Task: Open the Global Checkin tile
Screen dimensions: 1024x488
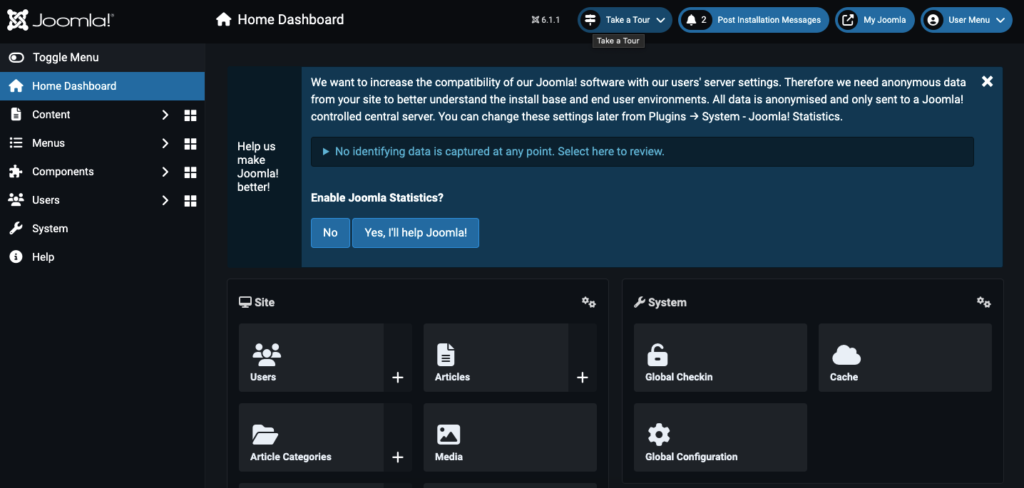Action: click(720, 358)
